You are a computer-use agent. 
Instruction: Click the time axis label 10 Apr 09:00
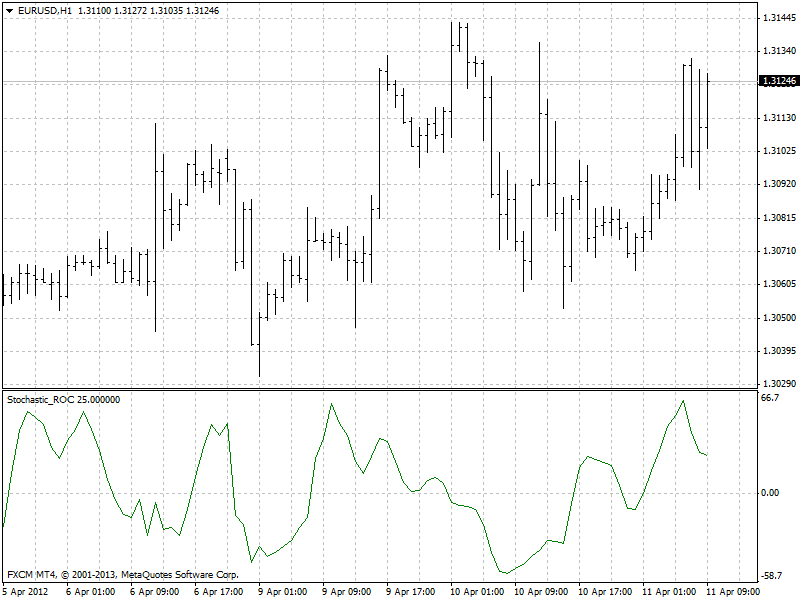541,592
